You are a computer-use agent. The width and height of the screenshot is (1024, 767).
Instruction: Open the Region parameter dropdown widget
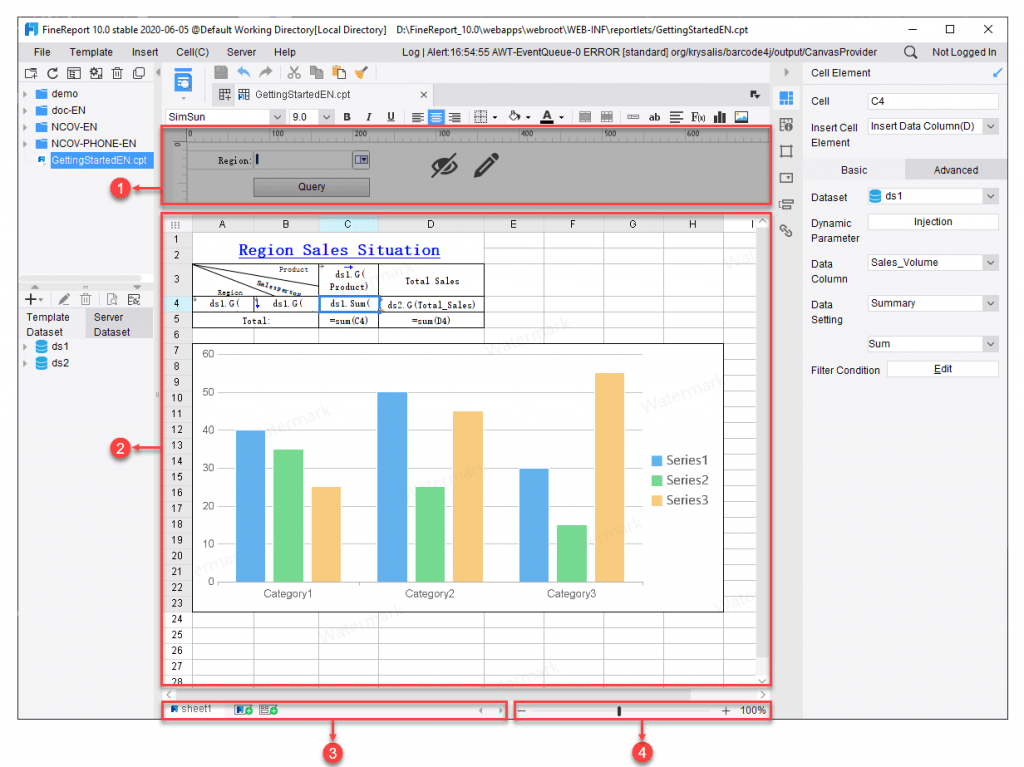[361, 159]
